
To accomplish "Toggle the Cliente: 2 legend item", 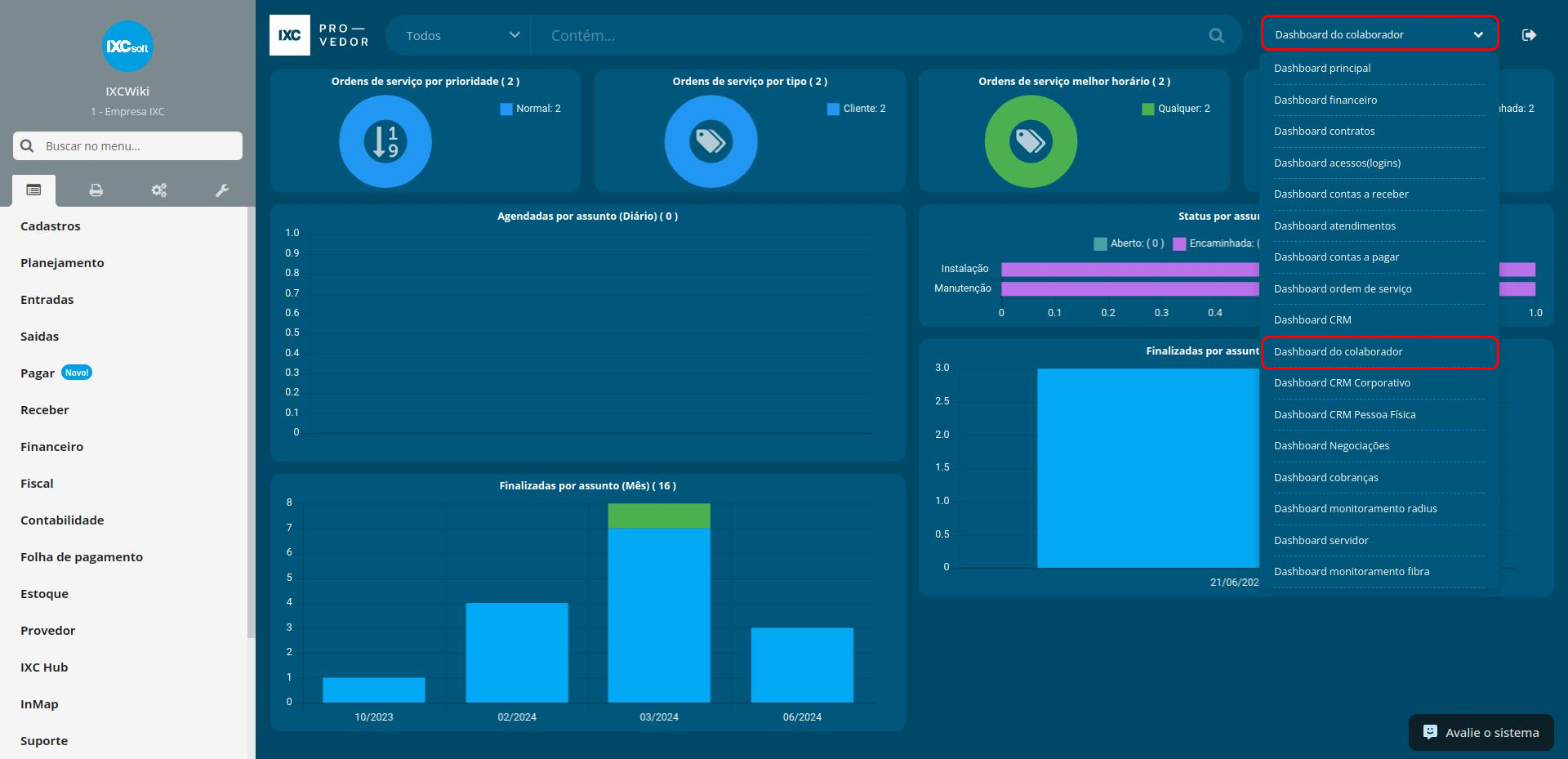I will tap(856, 109).
